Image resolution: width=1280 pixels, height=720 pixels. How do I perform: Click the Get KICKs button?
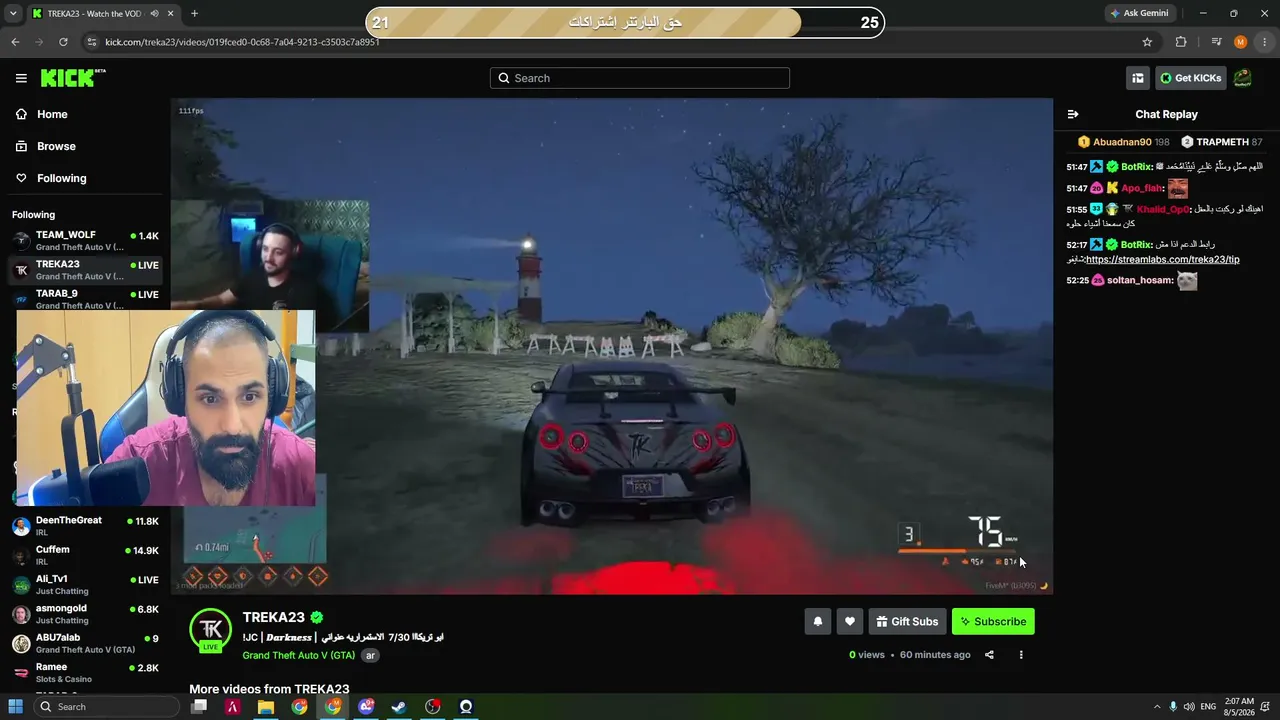pyautogui.click(x=1190, y=78)
